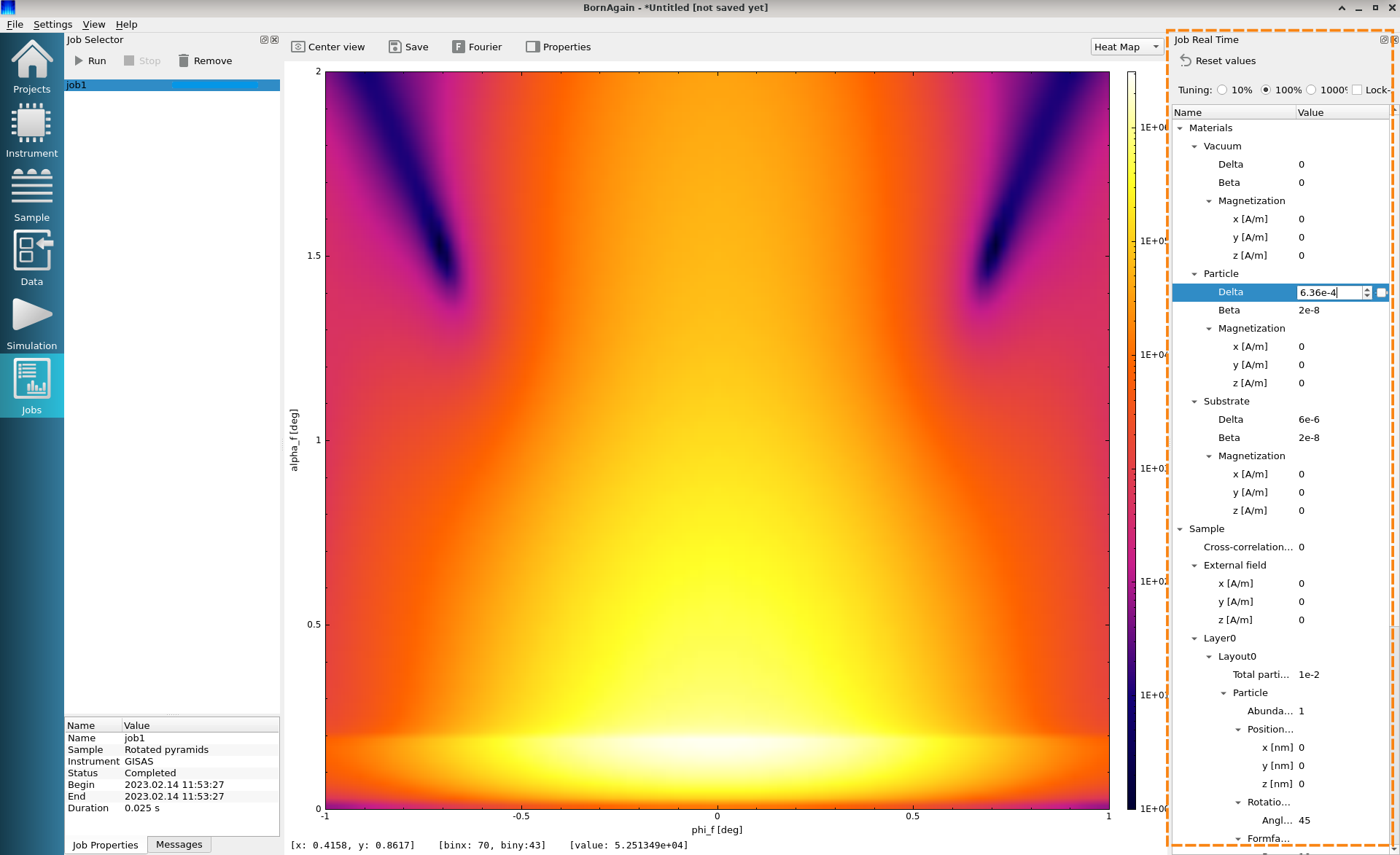Collapse the Position node under Particle
1400x855 pixels.
(1238, 730)
